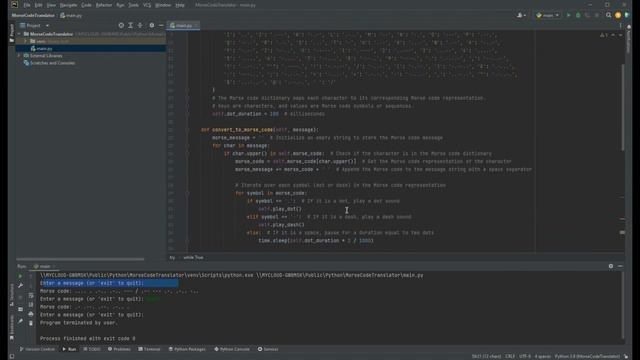Viewport: 640px width, 360px height.
Task: Open the TODO tool window
Action: (92, 349)
